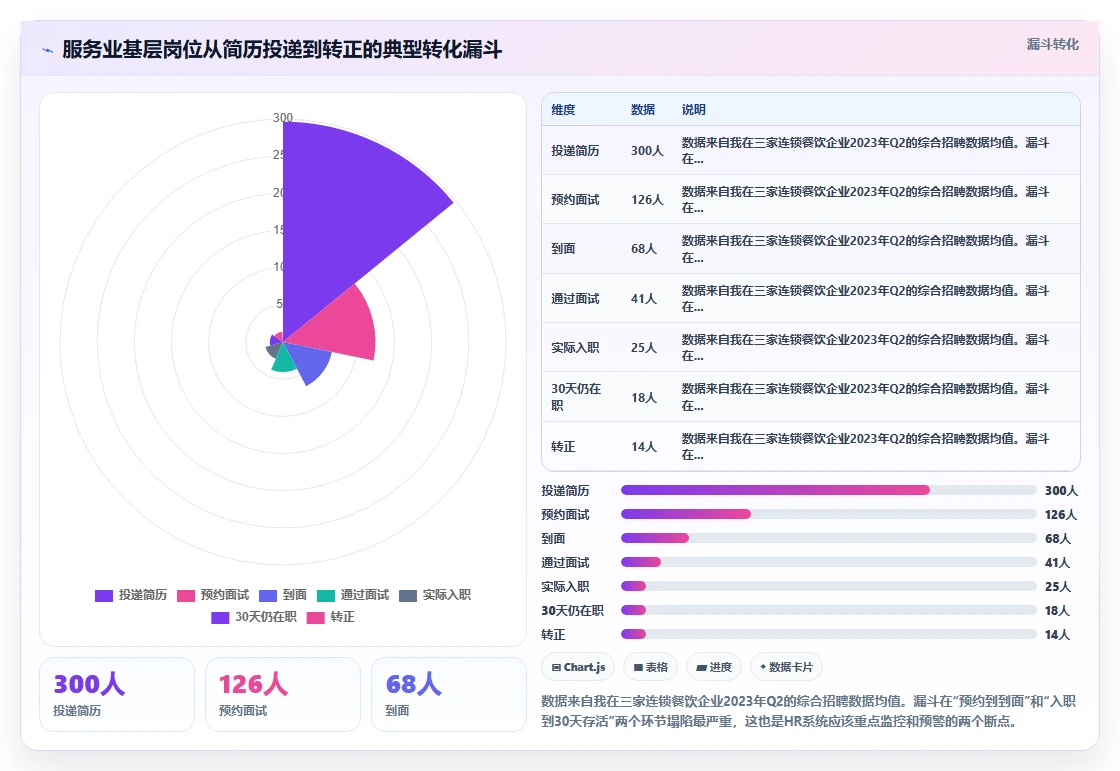Toggle the 通过面试 legend item

pos(353,595)
